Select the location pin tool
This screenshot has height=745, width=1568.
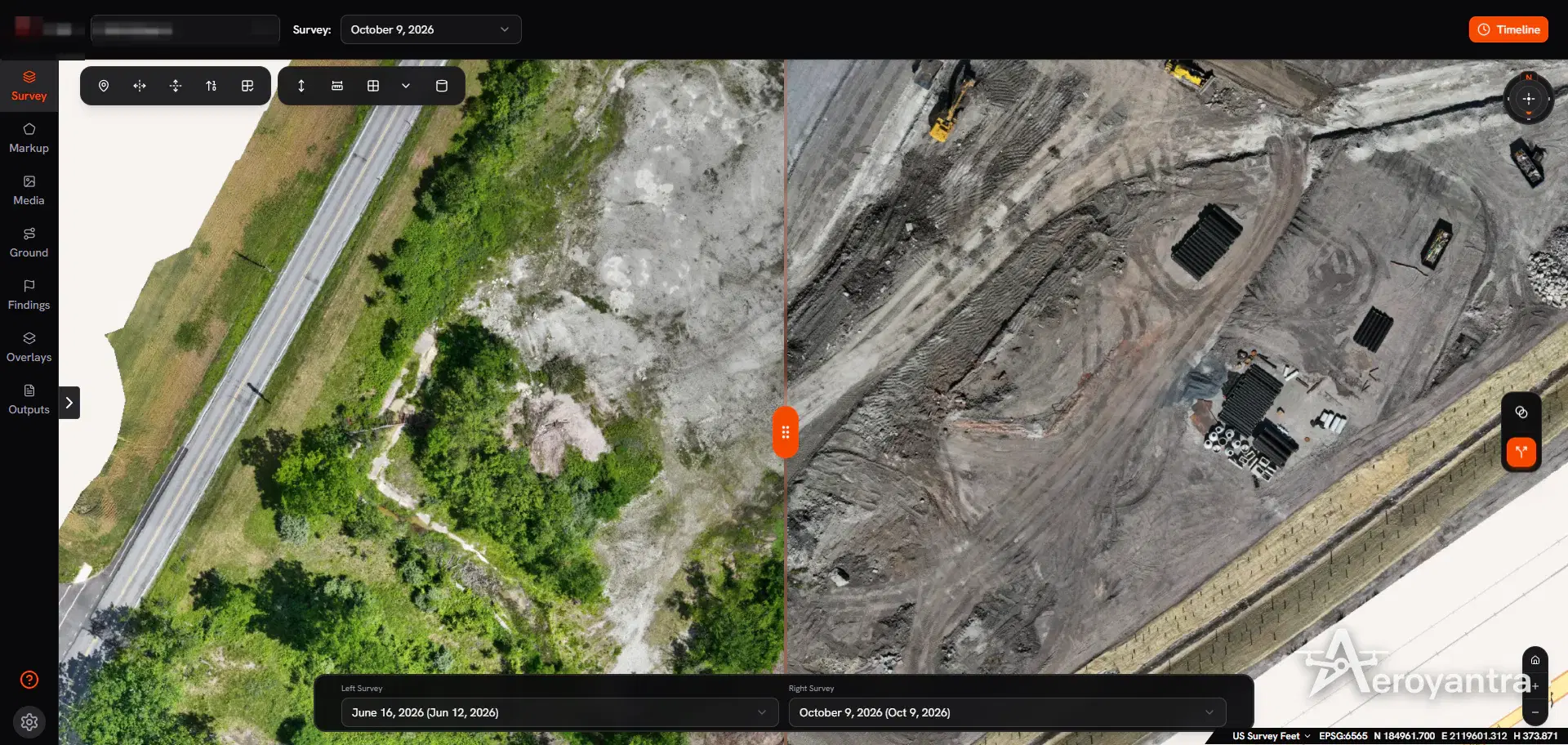tap(104, 86)
